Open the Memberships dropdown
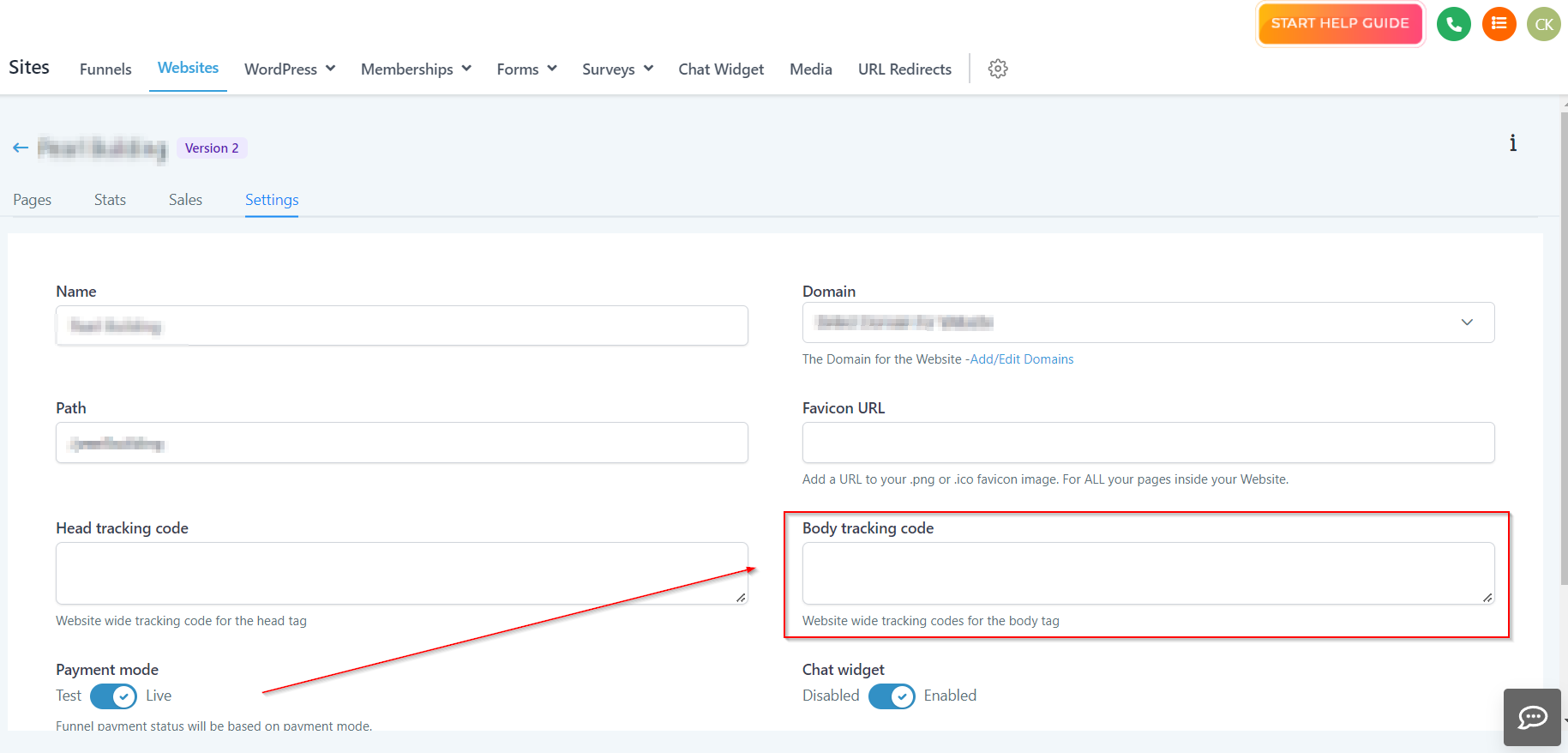 416,69
